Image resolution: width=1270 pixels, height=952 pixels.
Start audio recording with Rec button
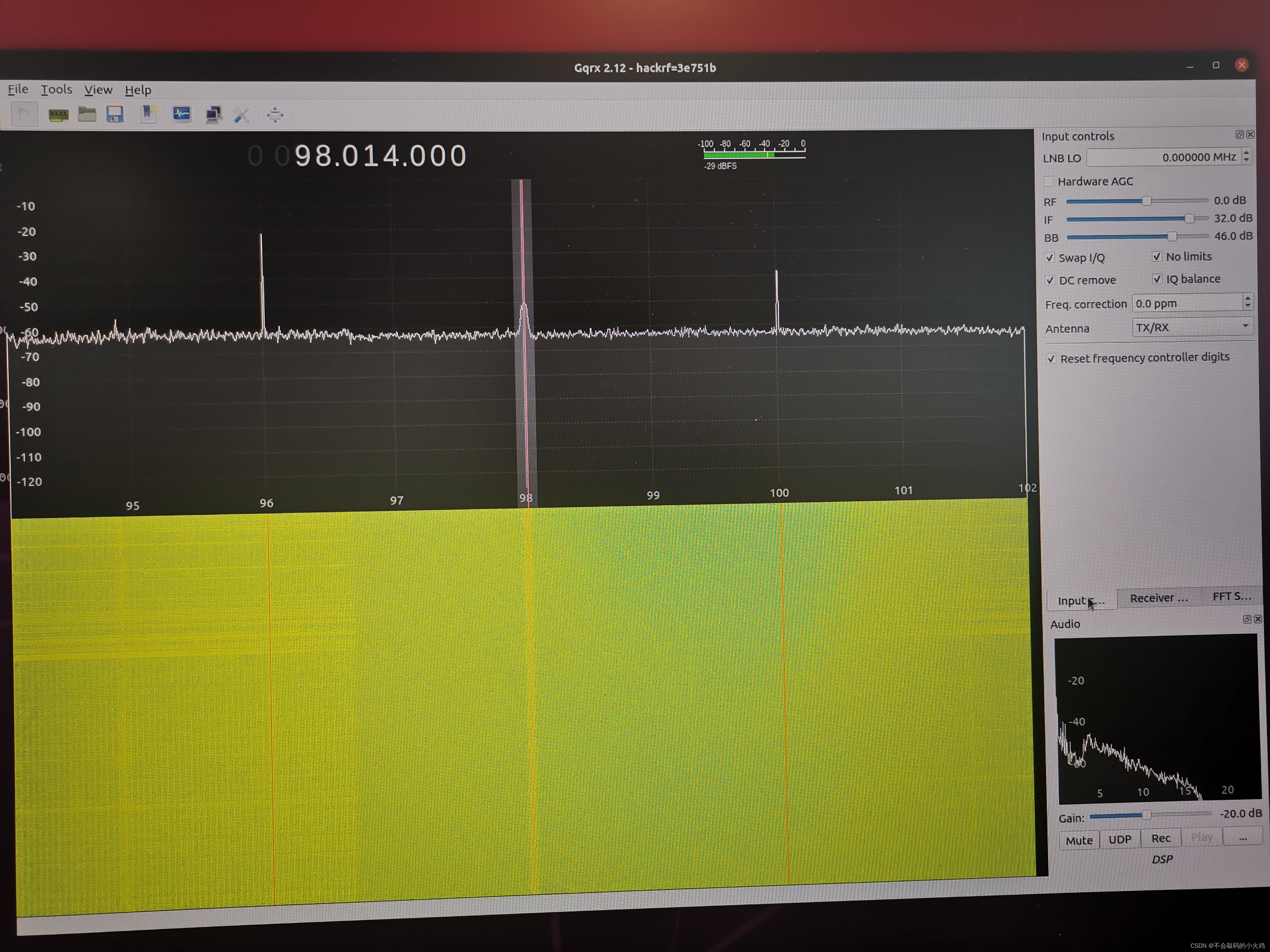(x=1161, y=838)
